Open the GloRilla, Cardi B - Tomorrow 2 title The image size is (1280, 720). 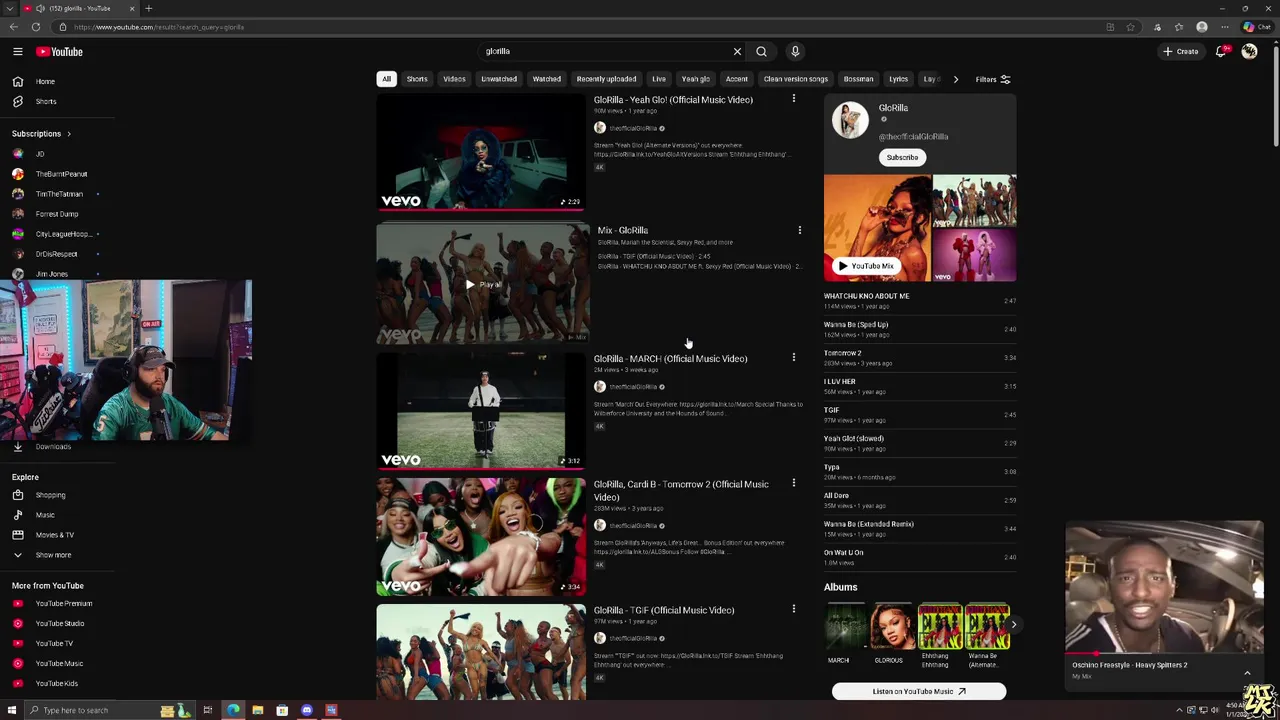681,490
